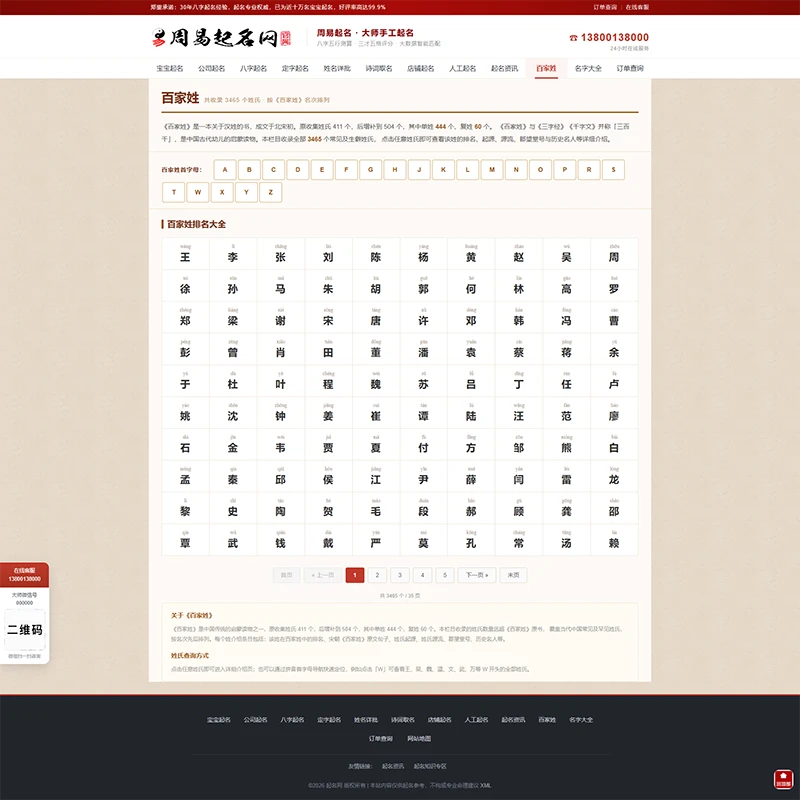Click the 周易起名网 site logo
Screen dimensions: 800x800
pyautogui.click(x=221, y=38)
